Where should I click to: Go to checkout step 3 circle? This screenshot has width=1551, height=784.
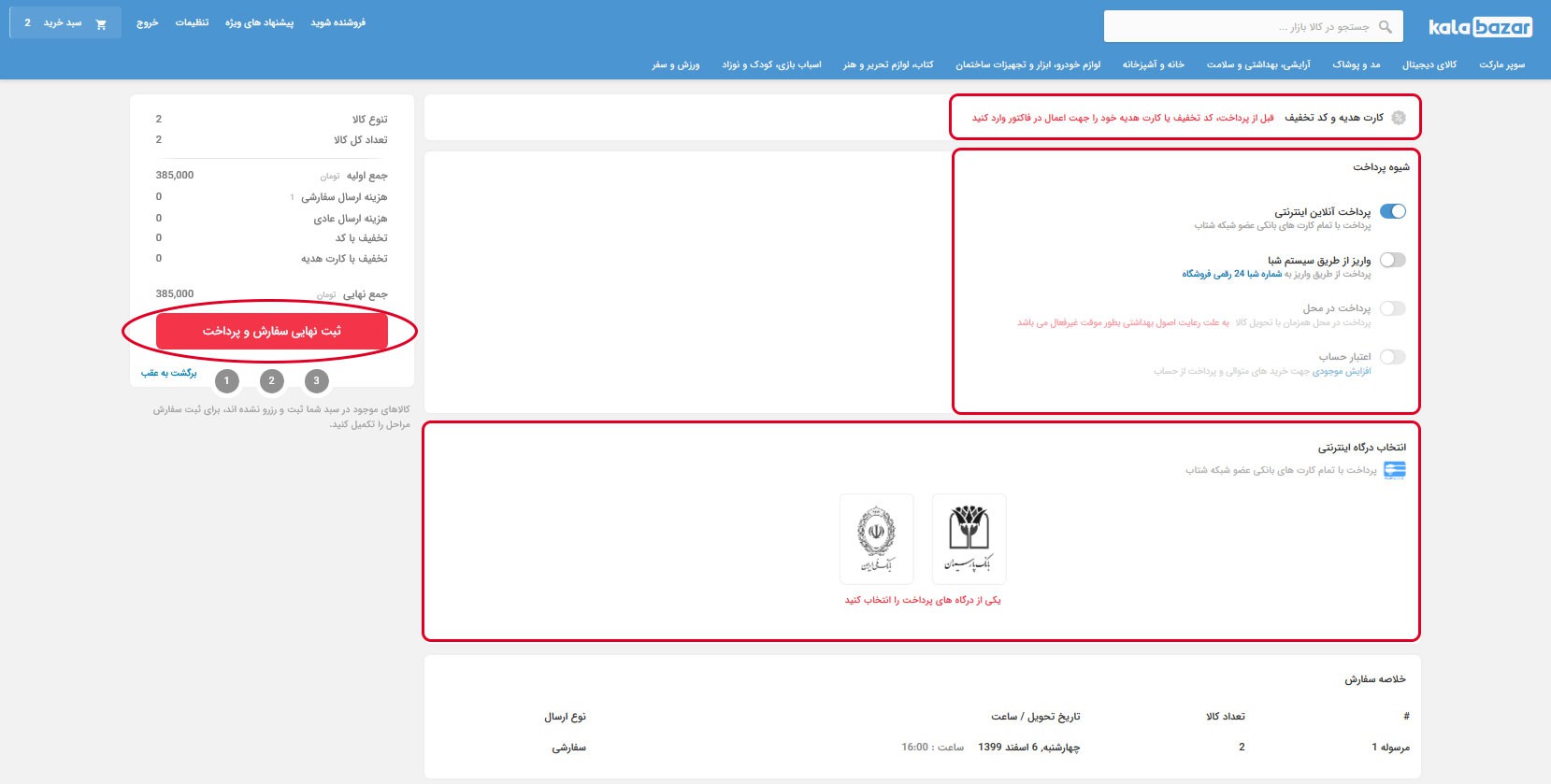pyautogui.click(x=317, y=380)
